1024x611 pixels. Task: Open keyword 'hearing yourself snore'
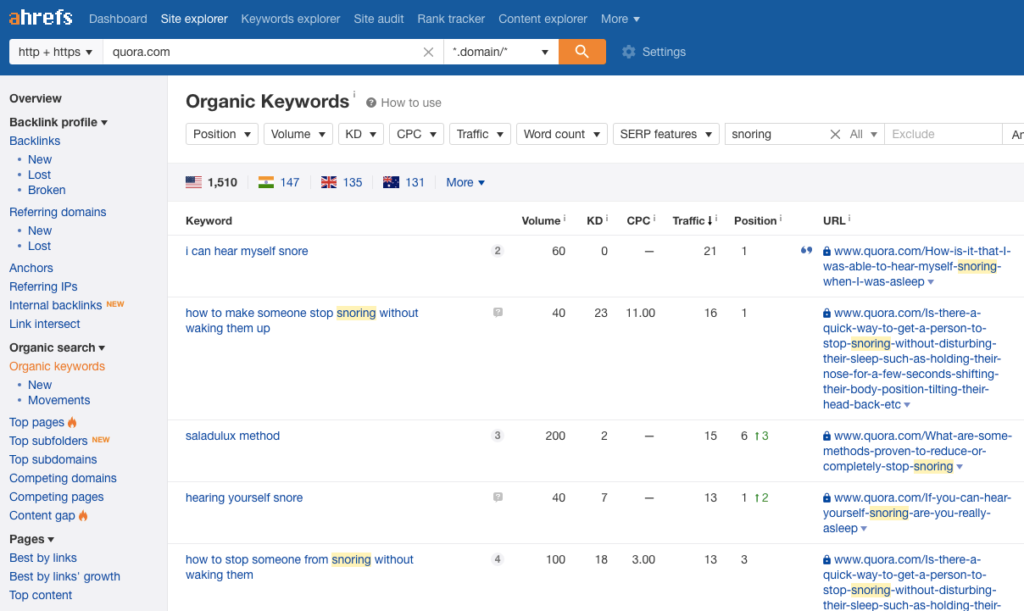[244, 497]
